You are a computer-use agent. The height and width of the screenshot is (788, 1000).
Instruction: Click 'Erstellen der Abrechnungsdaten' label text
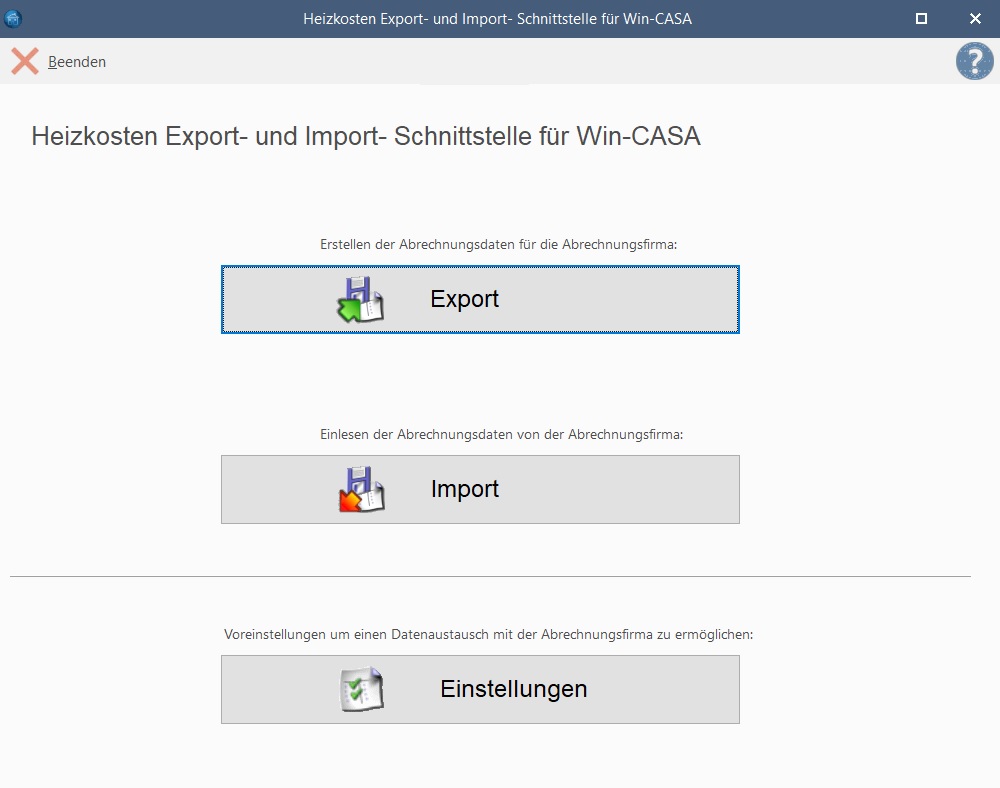(x=498, y=244)
